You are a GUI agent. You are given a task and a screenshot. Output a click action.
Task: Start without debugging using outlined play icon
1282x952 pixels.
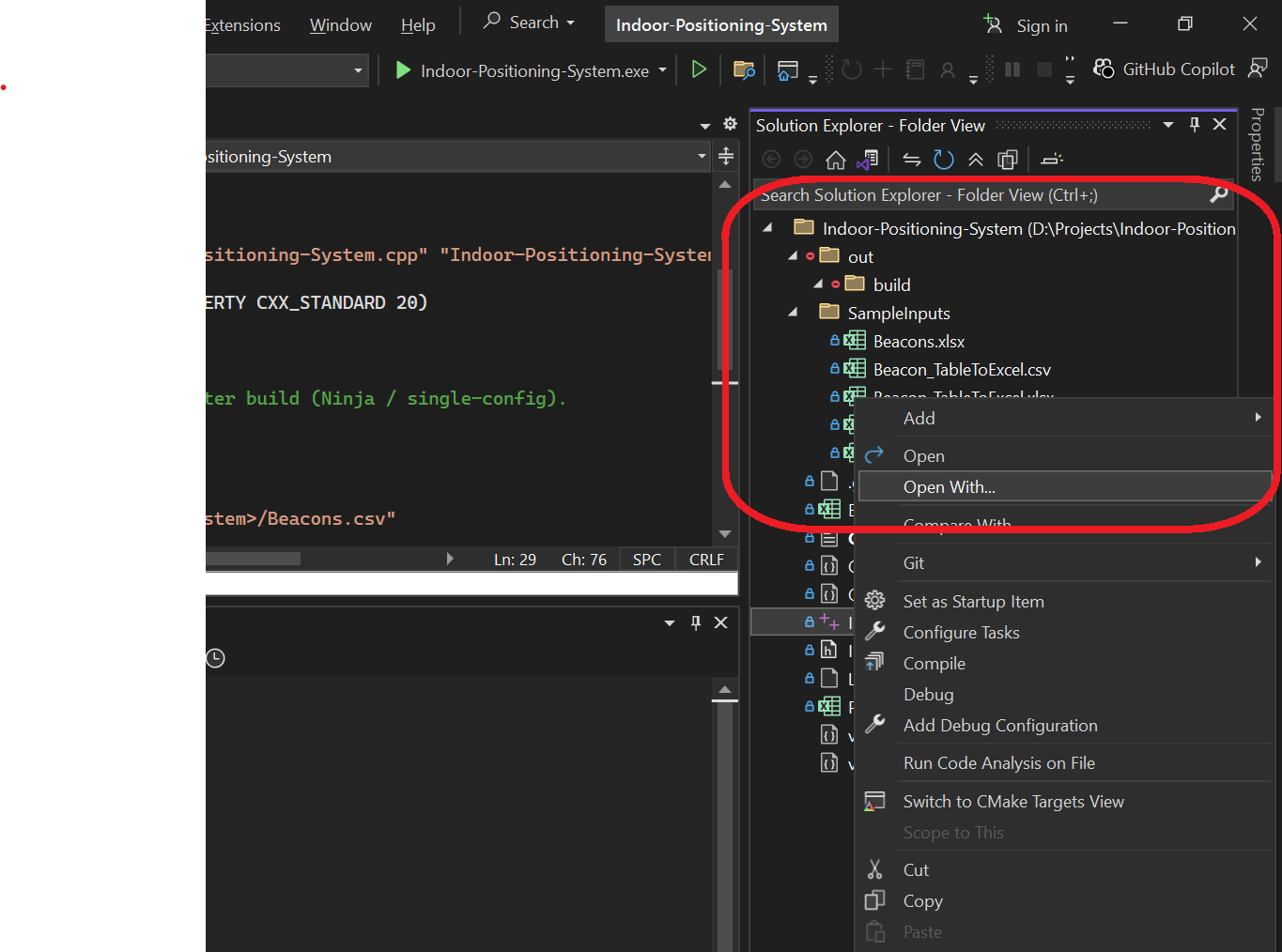point(699,69)
